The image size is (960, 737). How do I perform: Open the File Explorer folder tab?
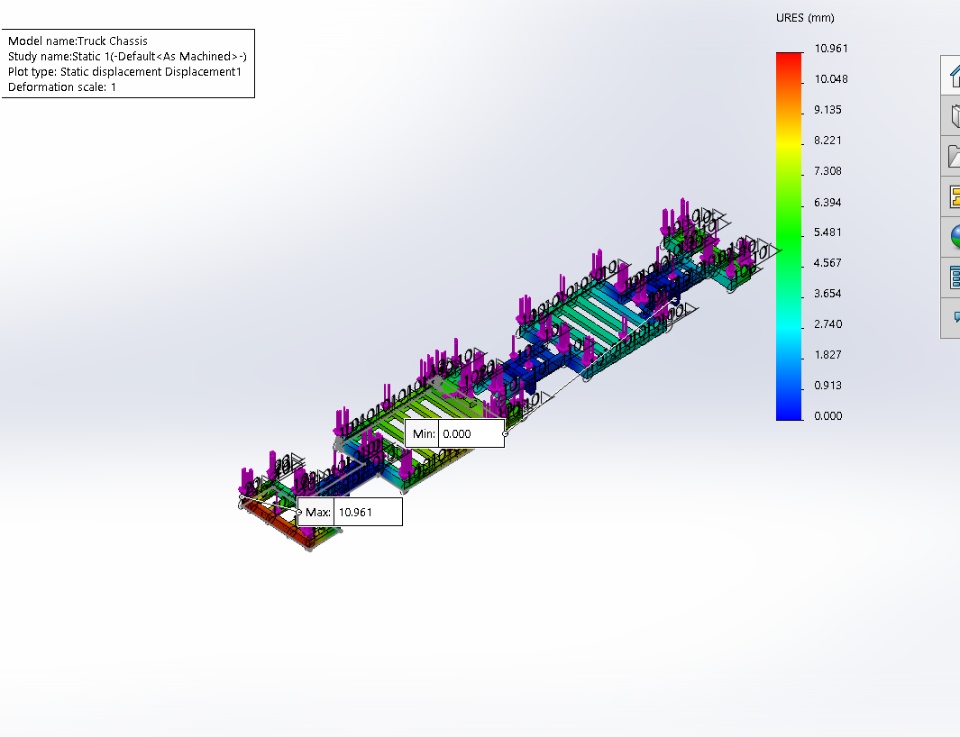(951, 155)
